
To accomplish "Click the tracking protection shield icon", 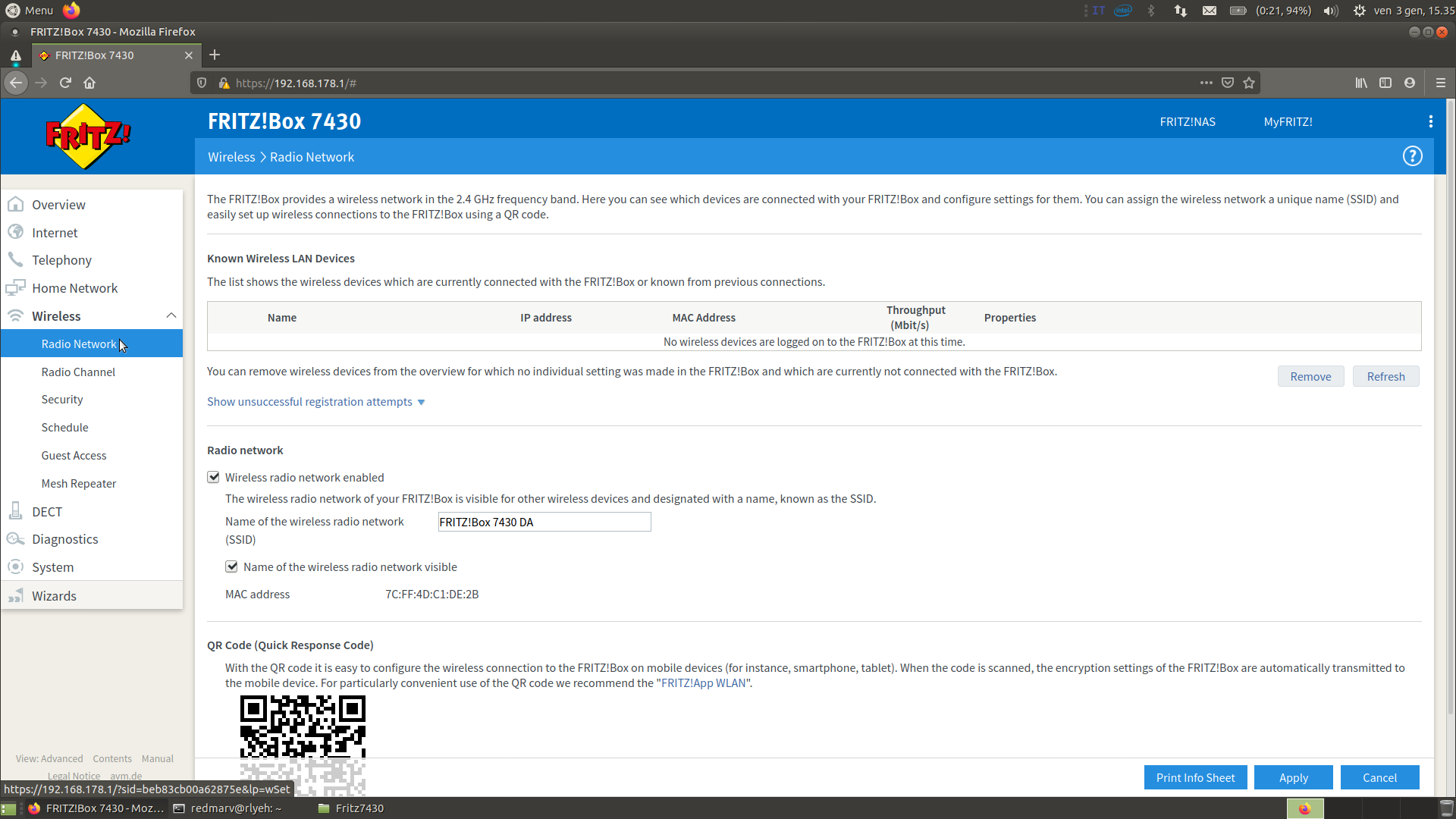I will click(202, 83).
